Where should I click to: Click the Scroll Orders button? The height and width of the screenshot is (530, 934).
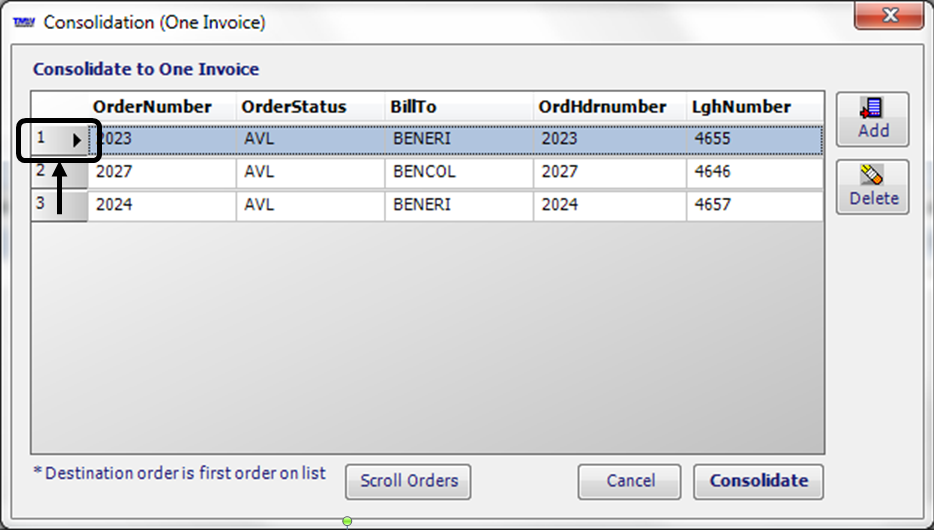408,481
